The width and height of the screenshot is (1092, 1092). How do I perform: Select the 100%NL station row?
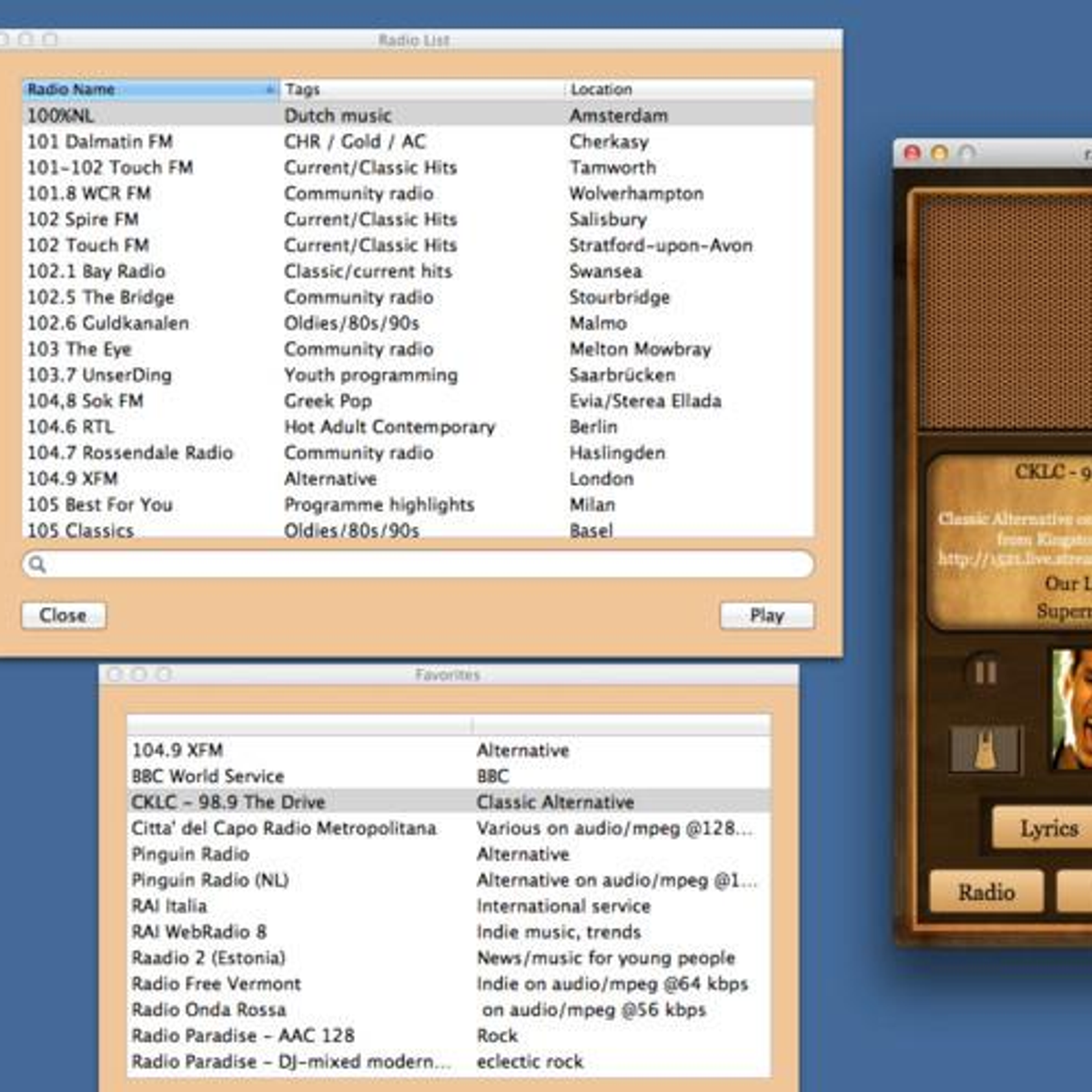[x=418, y=116]
